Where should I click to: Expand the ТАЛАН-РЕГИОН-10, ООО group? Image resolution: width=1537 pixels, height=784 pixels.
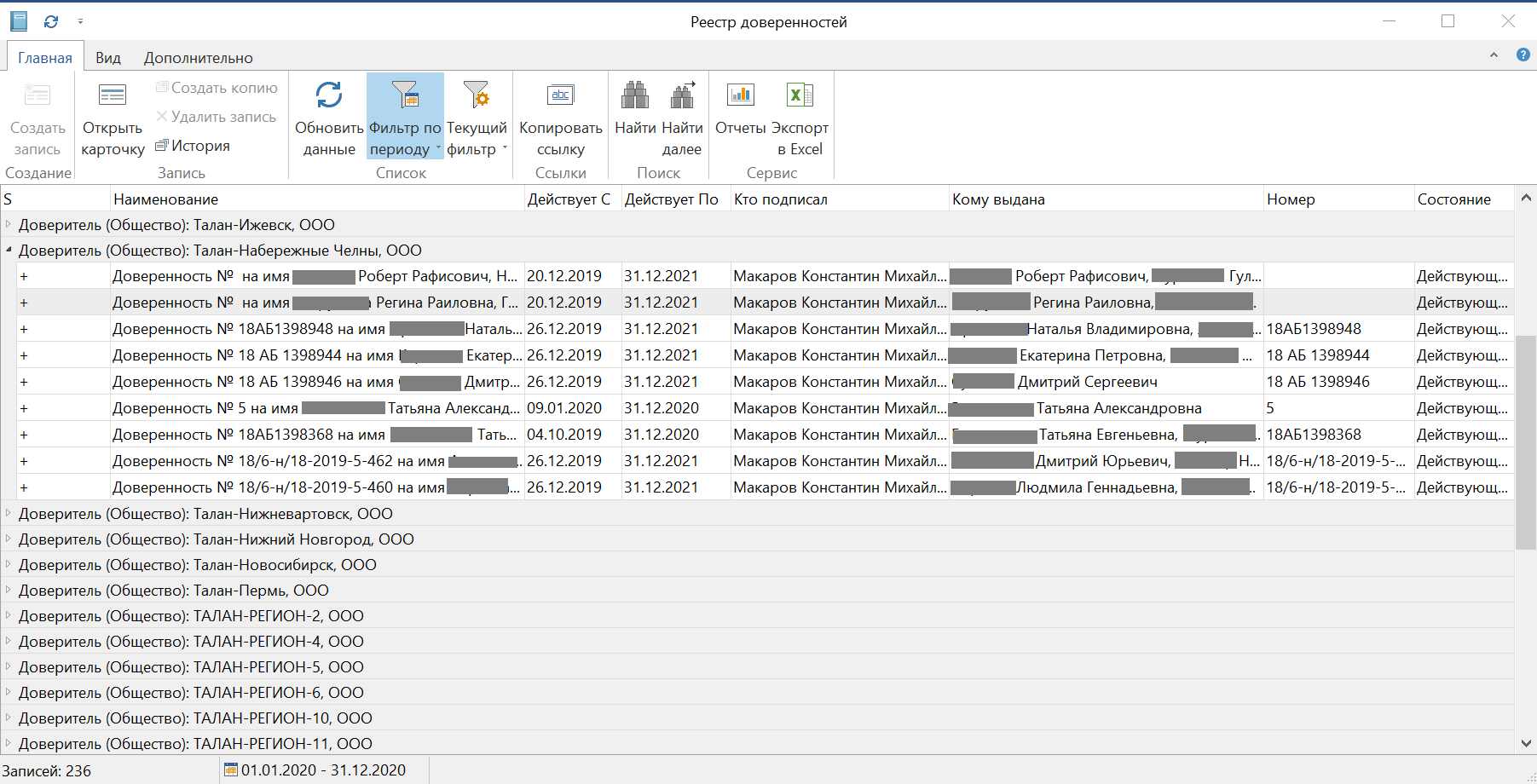[x=9, y=718]
